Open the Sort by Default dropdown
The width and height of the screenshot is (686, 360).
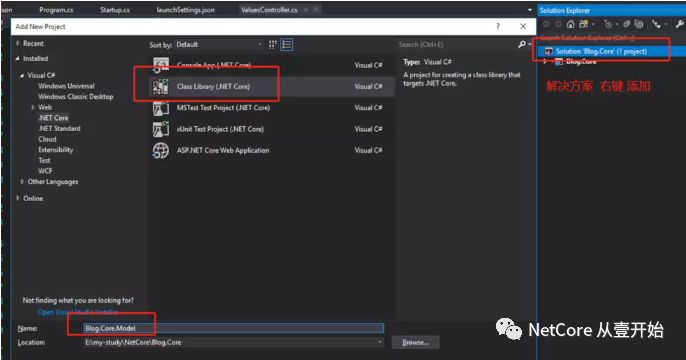point(219,45)
